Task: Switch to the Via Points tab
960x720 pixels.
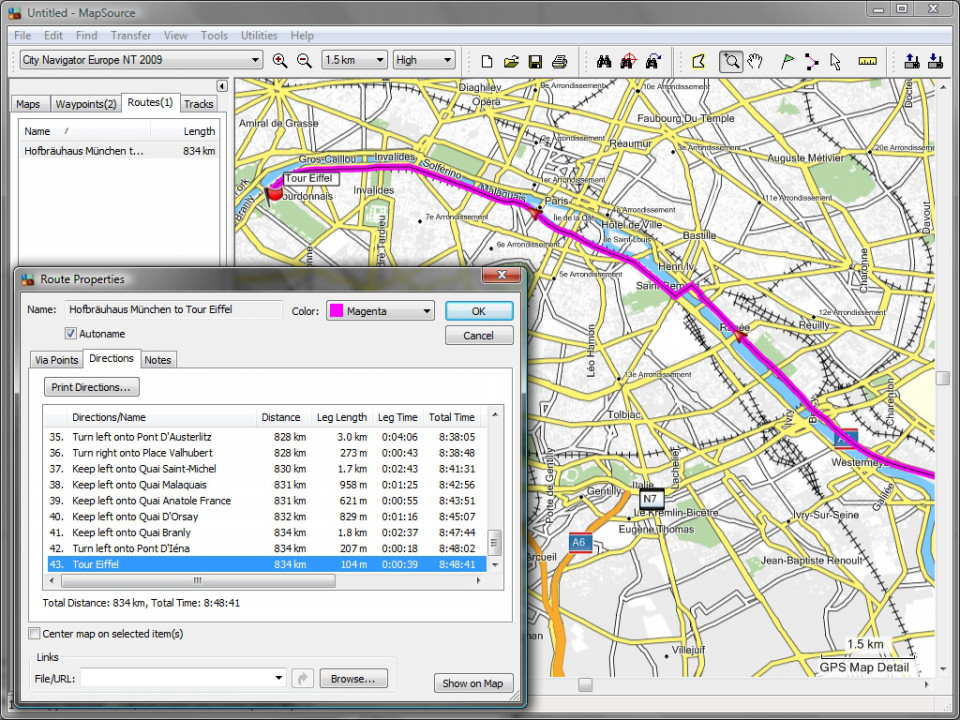Action: [x=56, y=360]
